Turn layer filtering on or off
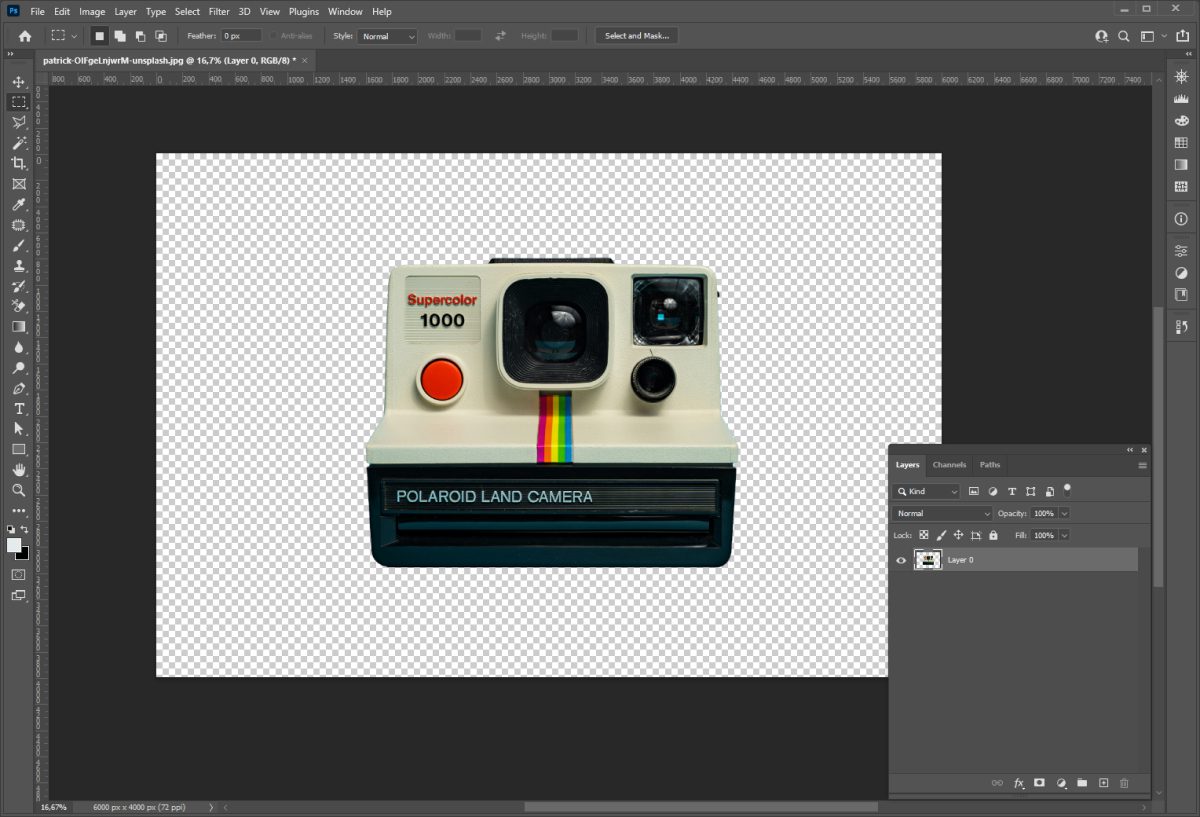1200x817 pixels. 1067,490
